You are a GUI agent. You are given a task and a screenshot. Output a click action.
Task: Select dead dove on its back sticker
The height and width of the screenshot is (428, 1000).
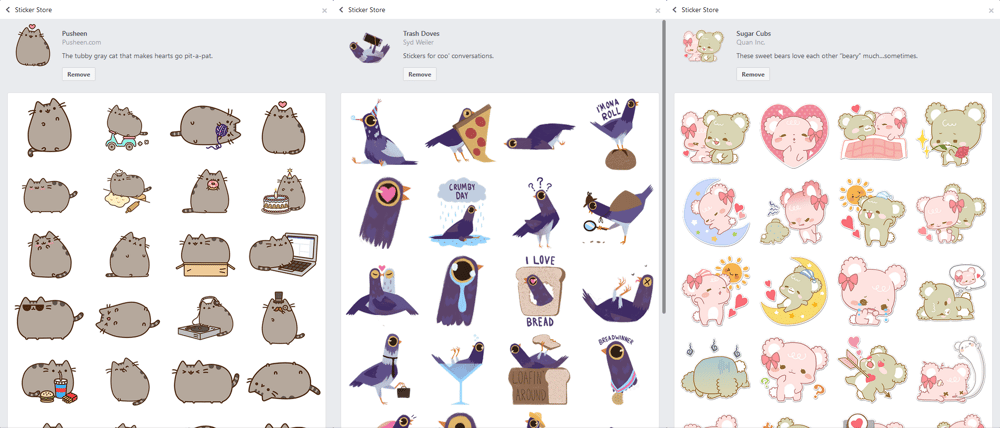tap(617, 293)
